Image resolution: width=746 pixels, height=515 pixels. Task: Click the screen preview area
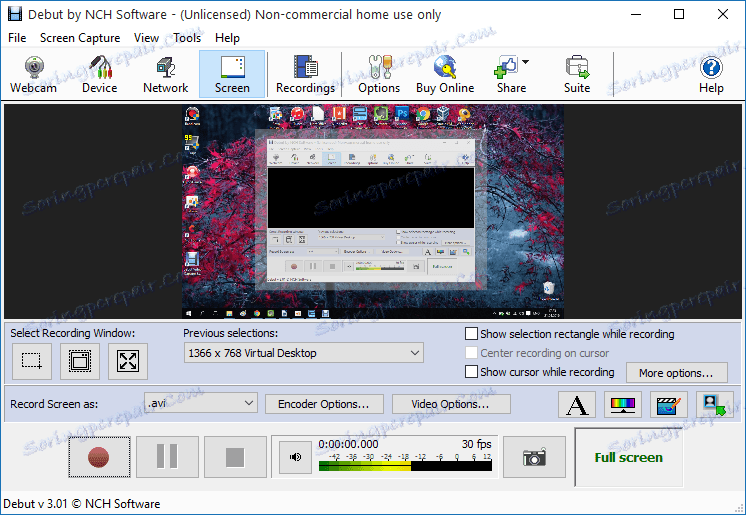(x=373, y=211)
